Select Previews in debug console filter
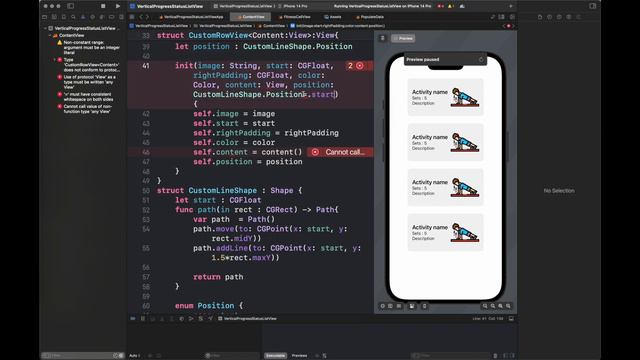Screen dimensions: 640x360 (x=300, y=356)
